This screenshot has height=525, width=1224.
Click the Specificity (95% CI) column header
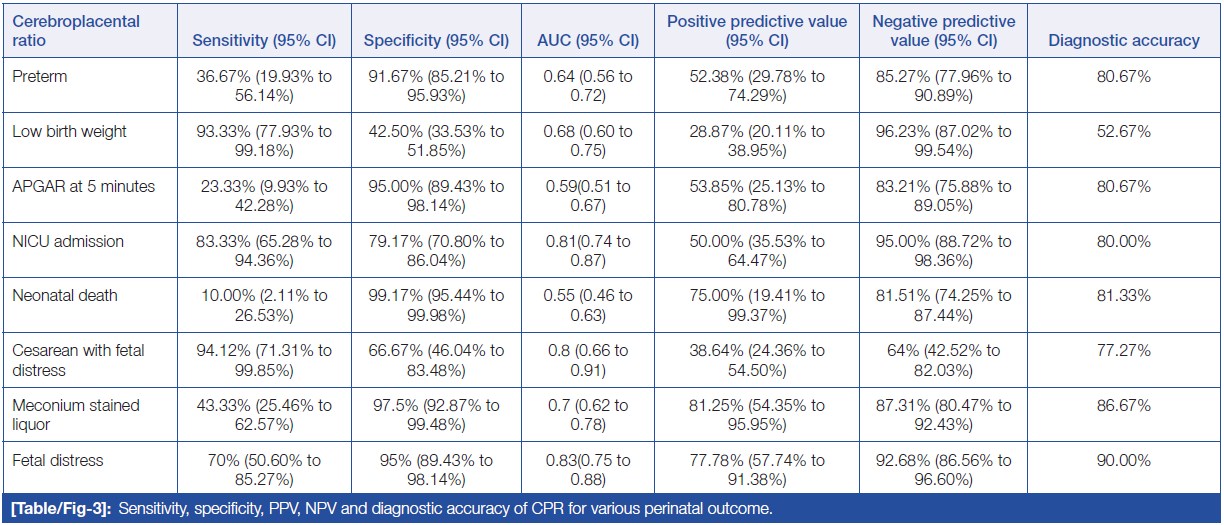tap(436, 41)
